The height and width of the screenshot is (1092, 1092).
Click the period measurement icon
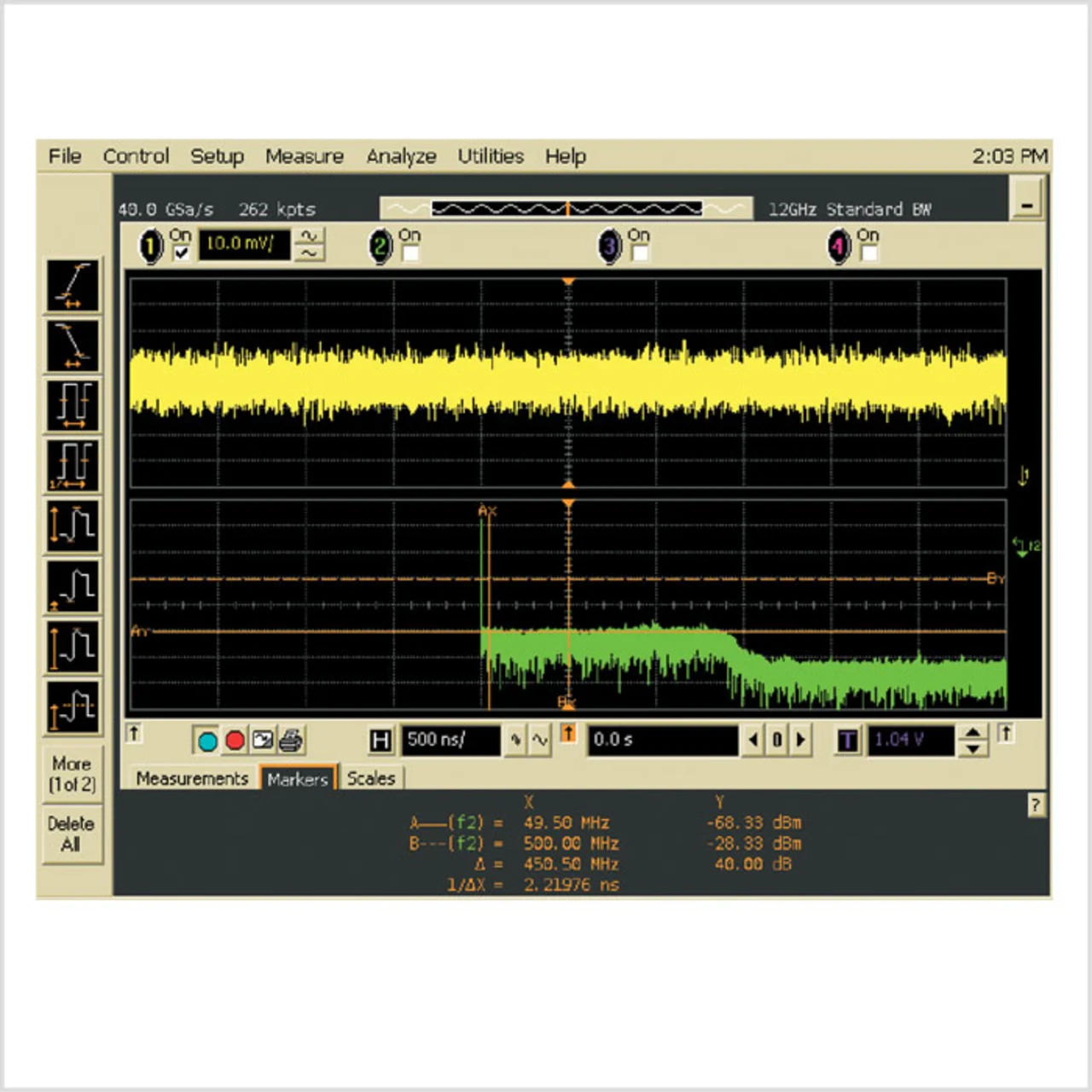click(73, 405)
